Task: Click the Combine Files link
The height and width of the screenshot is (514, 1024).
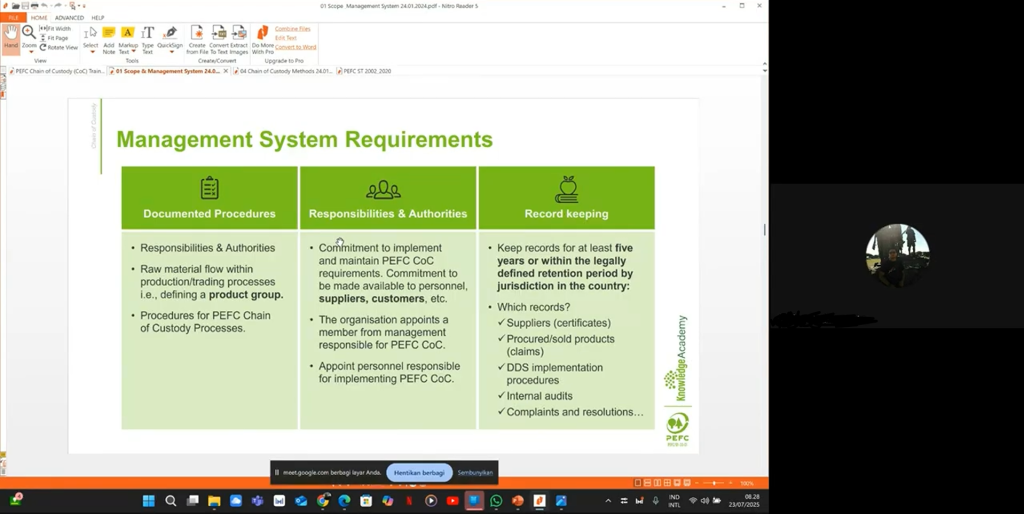Action: click(x=293, y=29)
